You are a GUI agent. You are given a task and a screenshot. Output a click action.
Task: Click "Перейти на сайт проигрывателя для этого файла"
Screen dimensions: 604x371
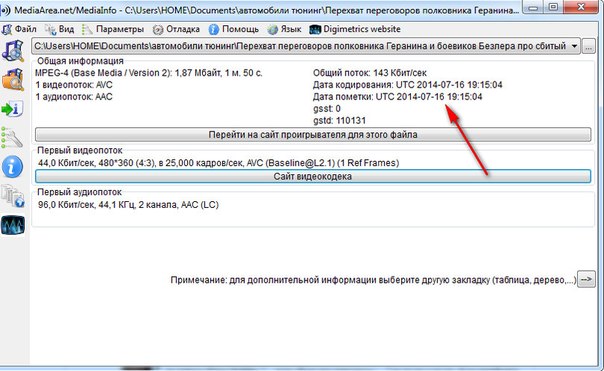click(x=313, y=135)
